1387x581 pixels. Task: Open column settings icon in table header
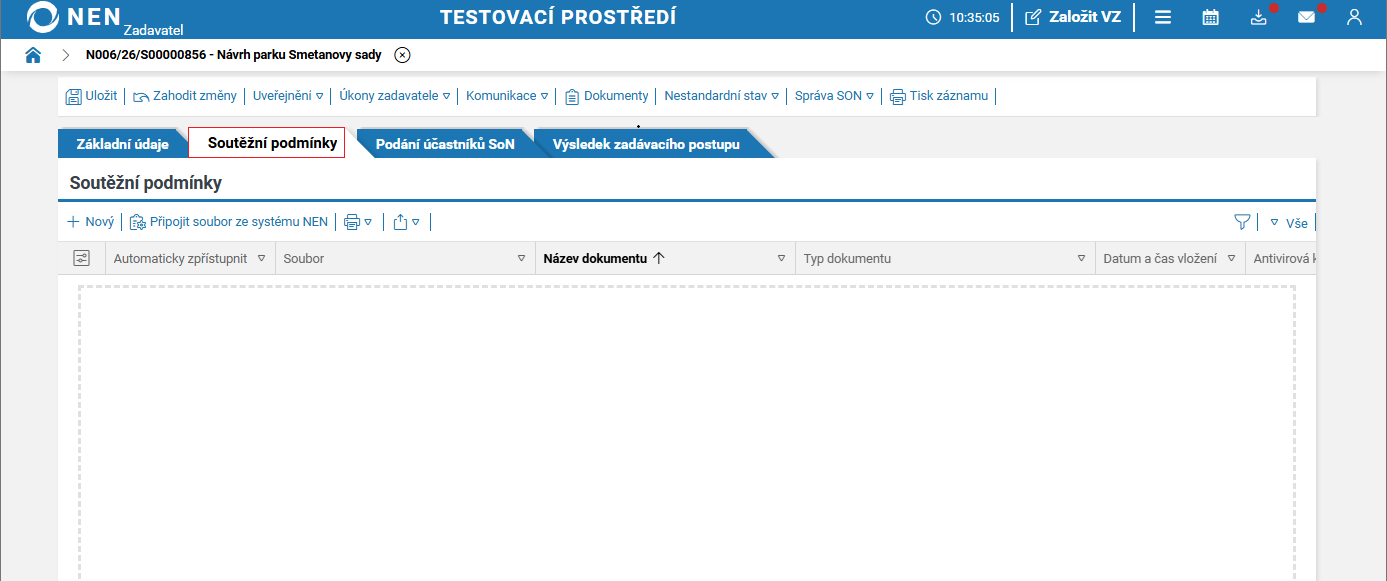(82, 258)
